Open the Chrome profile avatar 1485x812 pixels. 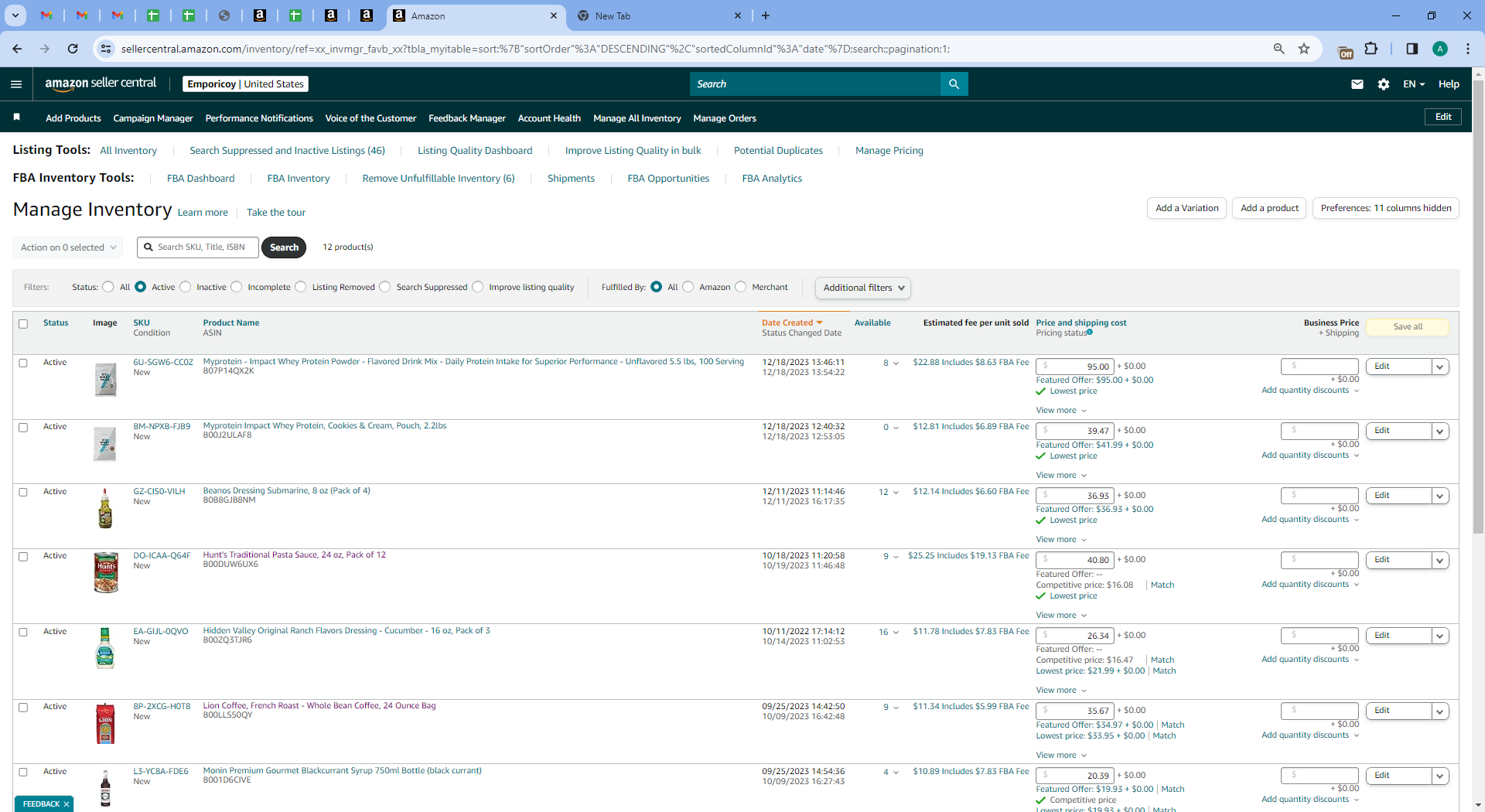(x=1440, y=49)
